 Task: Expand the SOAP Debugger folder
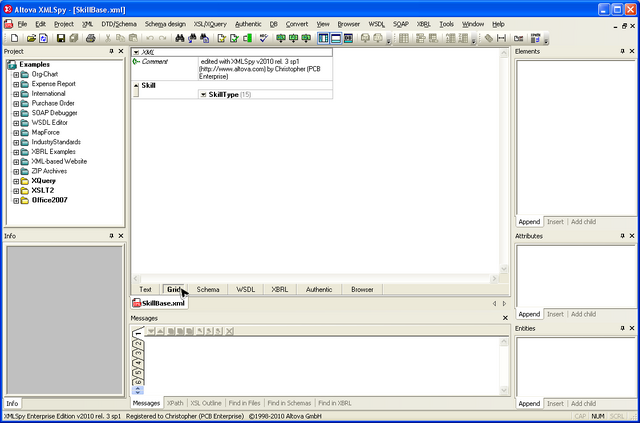point(16,113)
